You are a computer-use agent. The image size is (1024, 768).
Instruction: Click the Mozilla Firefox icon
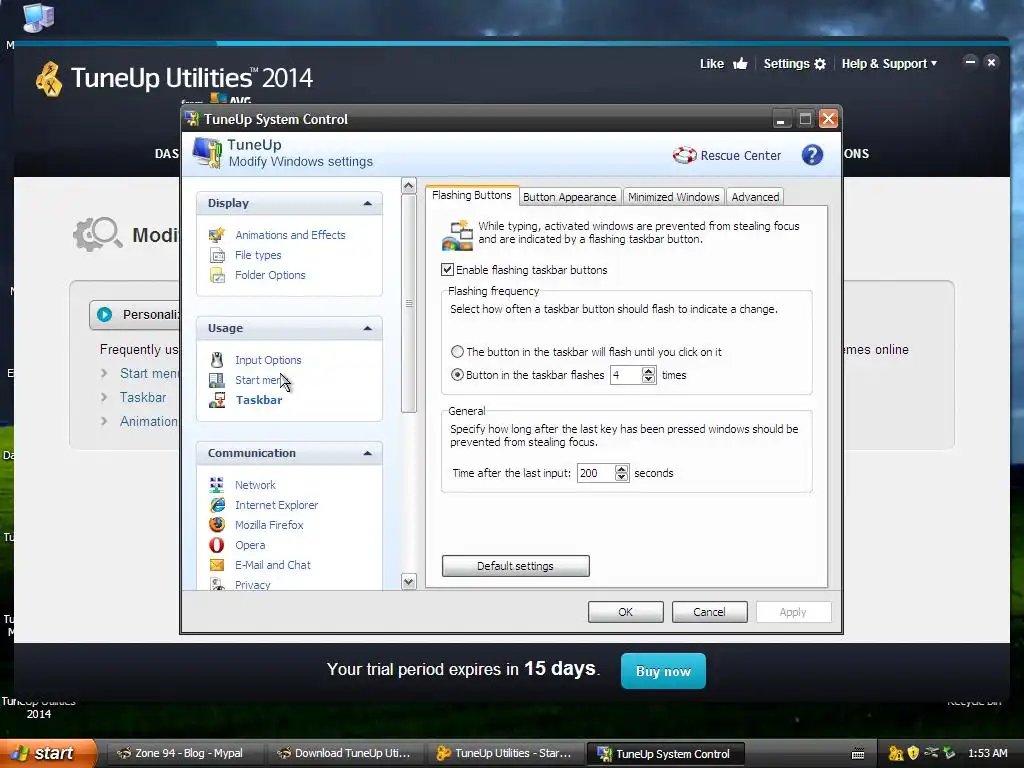[x=217, y=525]
